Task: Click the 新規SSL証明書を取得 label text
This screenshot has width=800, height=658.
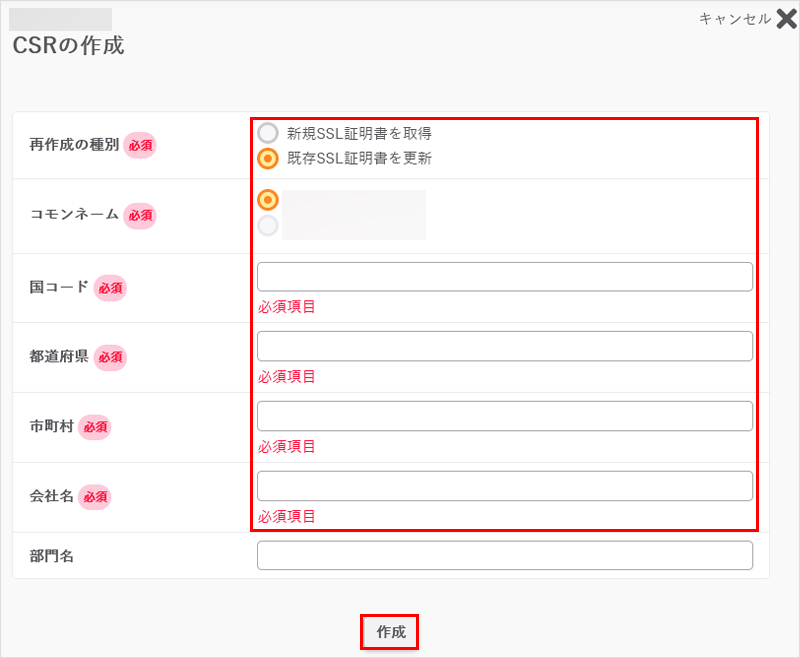Action: coord(359,134)
